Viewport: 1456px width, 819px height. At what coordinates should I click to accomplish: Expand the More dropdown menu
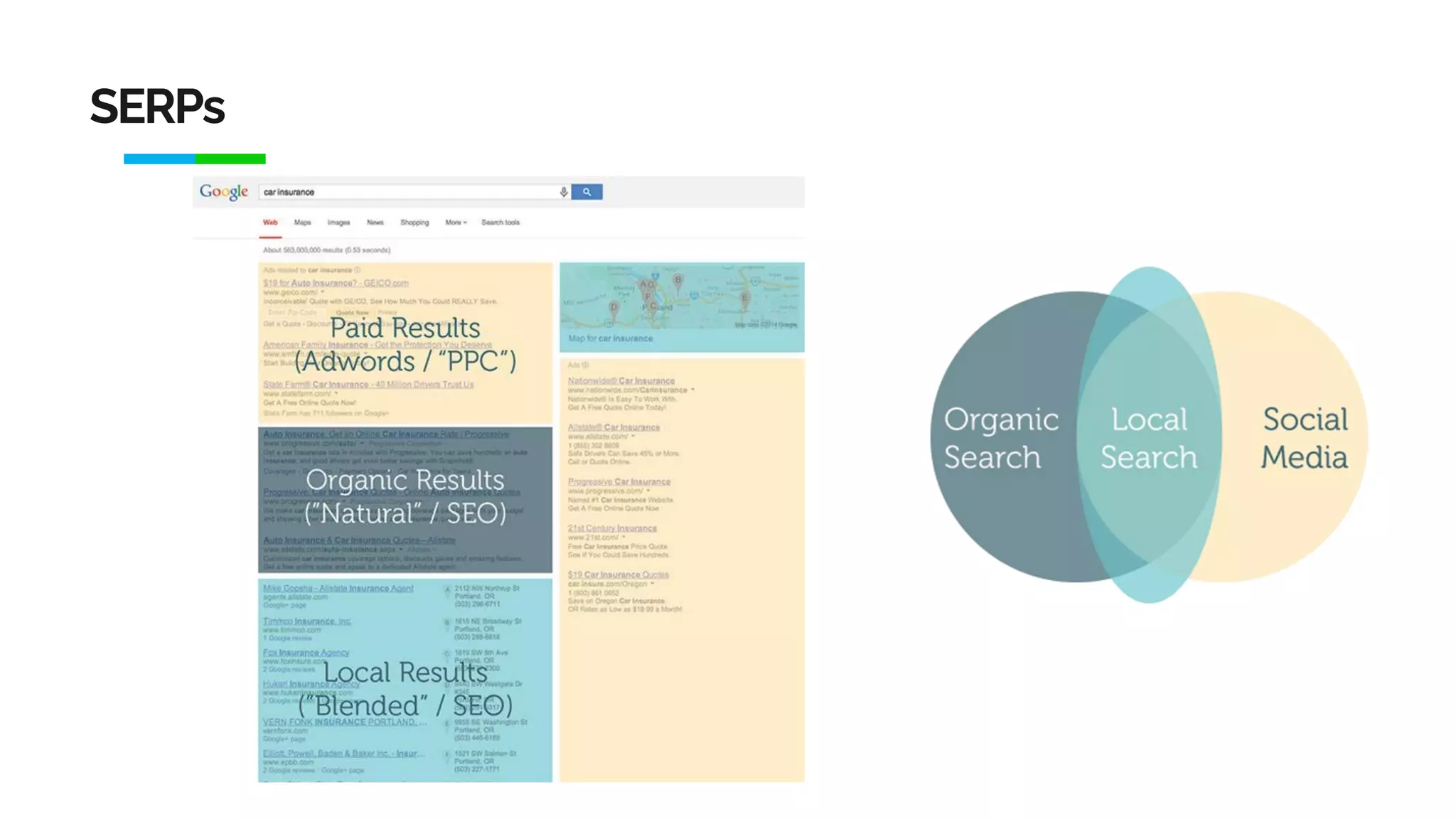(456, 223)
